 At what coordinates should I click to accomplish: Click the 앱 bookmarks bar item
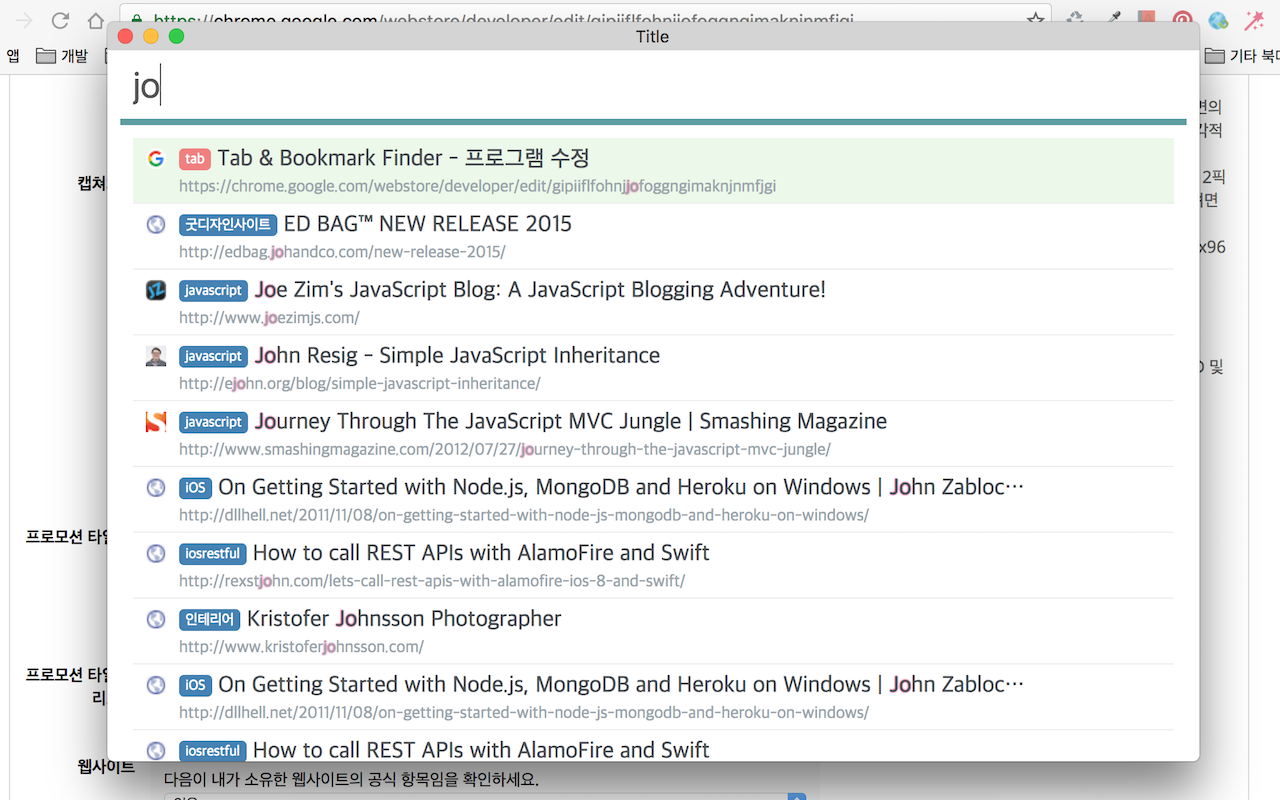(x=13, y=56)
